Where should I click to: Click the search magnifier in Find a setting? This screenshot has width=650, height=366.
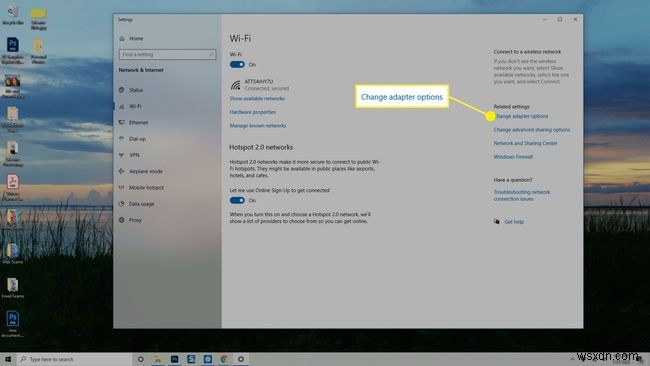point(211,54)
